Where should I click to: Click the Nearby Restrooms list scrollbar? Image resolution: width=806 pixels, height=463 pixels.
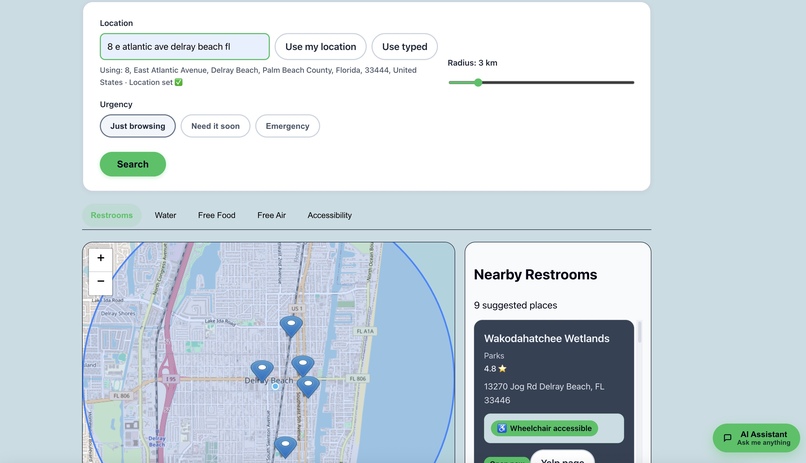[639, 332]
